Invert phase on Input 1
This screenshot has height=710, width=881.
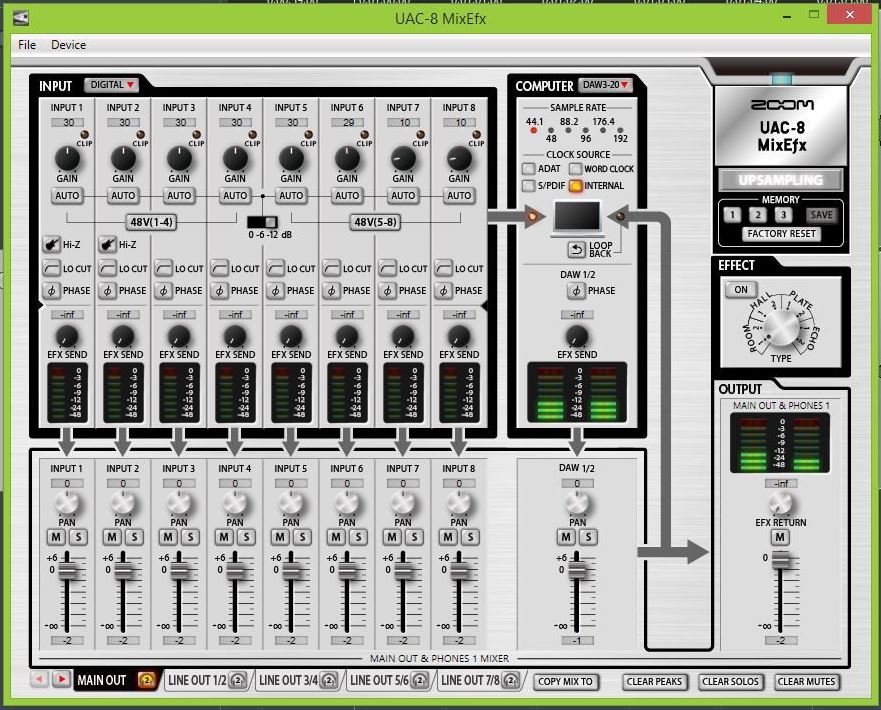click(x=52, y=290)
